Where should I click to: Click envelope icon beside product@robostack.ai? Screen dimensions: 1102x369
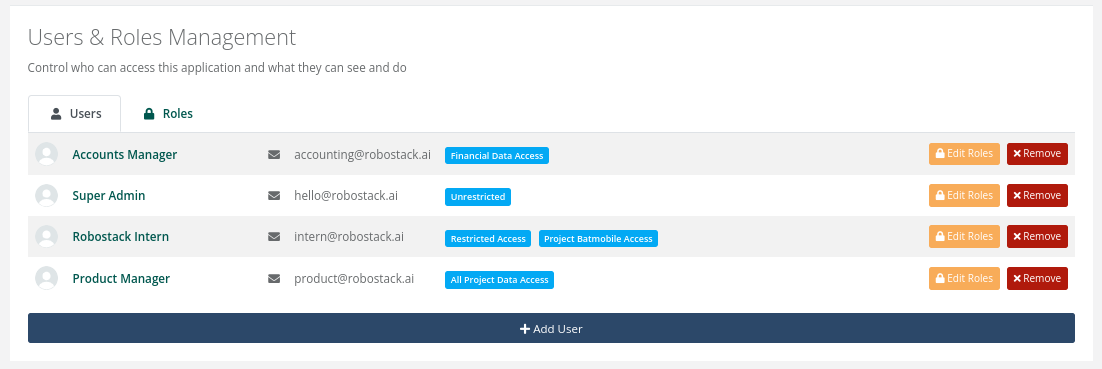274,279
